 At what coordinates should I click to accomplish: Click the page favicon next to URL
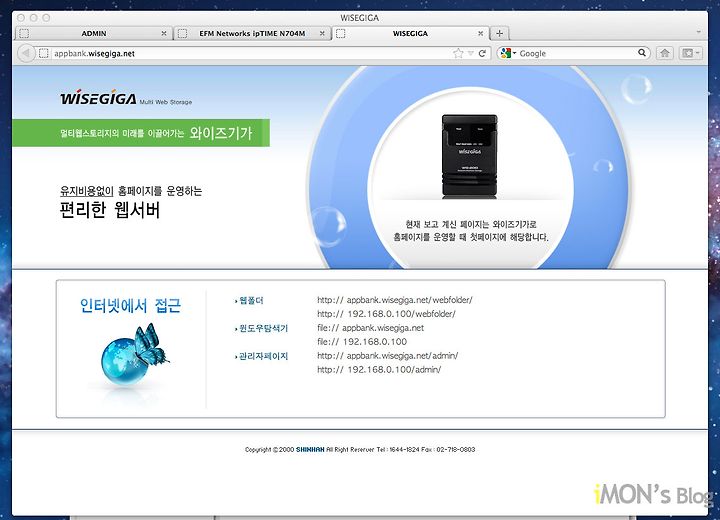pos(44,53)
